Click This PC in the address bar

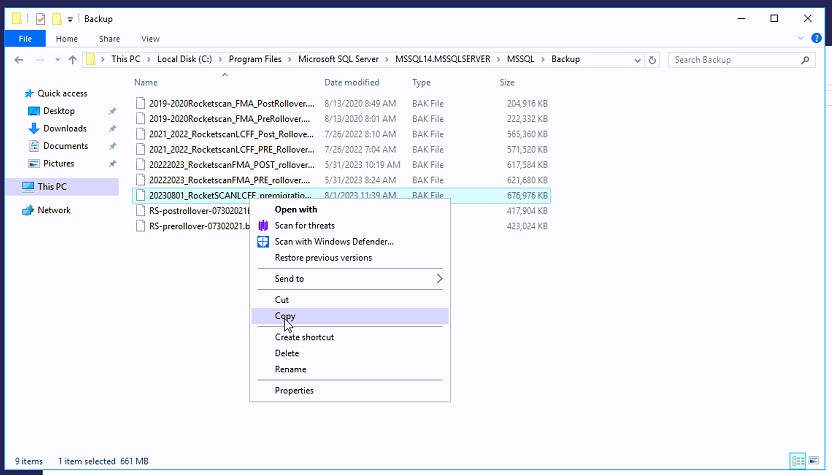[x=126, y=59]
